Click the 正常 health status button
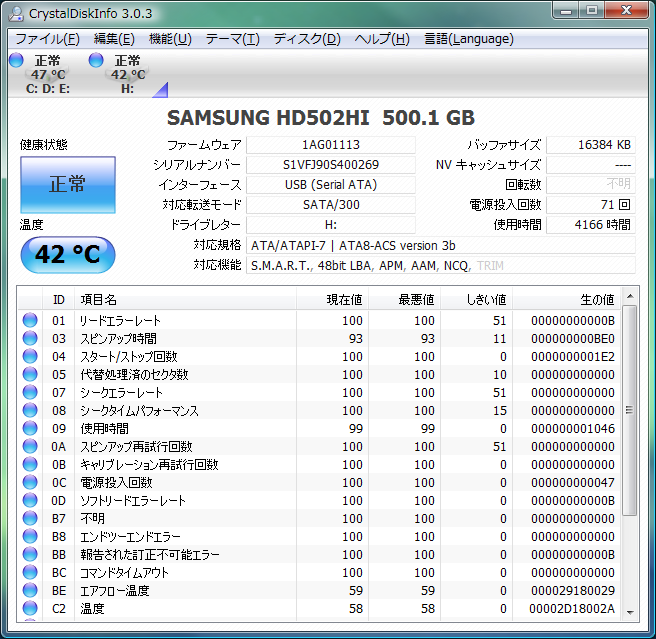The image size is (656, 639). pyautogui.click(x=68, y=185)
